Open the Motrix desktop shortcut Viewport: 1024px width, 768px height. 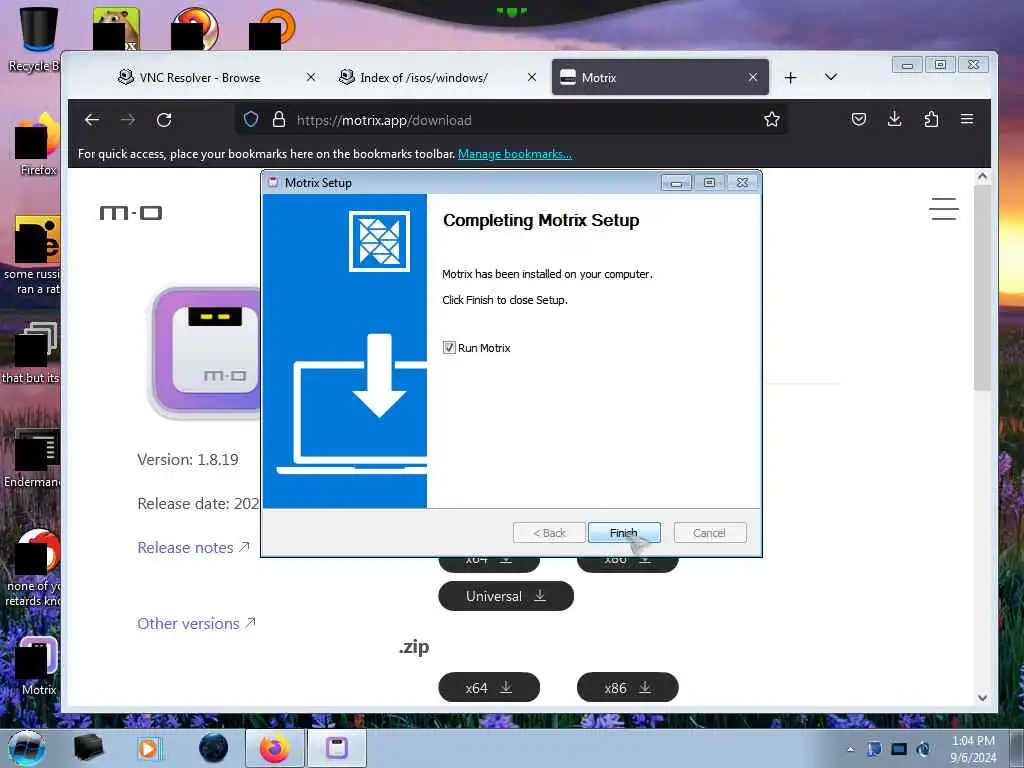click(38, 666)
